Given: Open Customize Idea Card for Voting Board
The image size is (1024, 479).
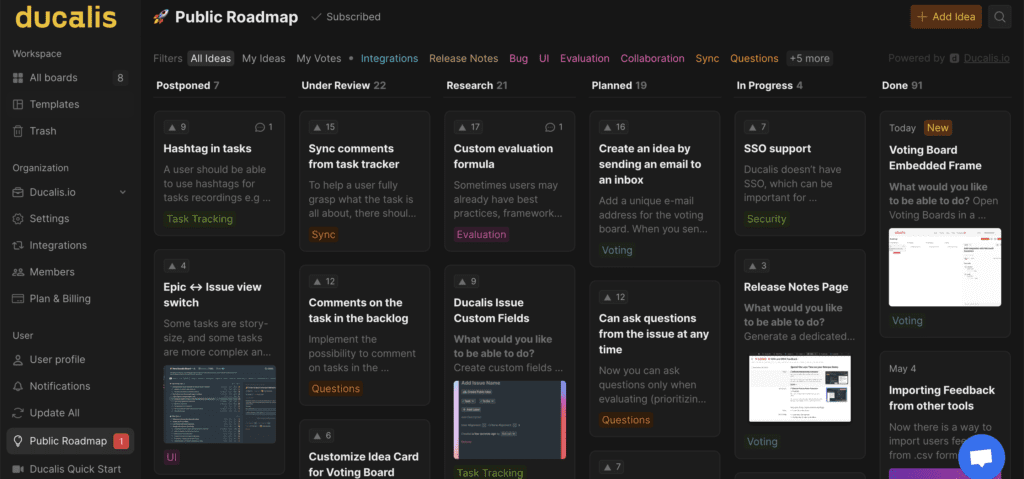Looking at the screenshot, I should (364, 450).
